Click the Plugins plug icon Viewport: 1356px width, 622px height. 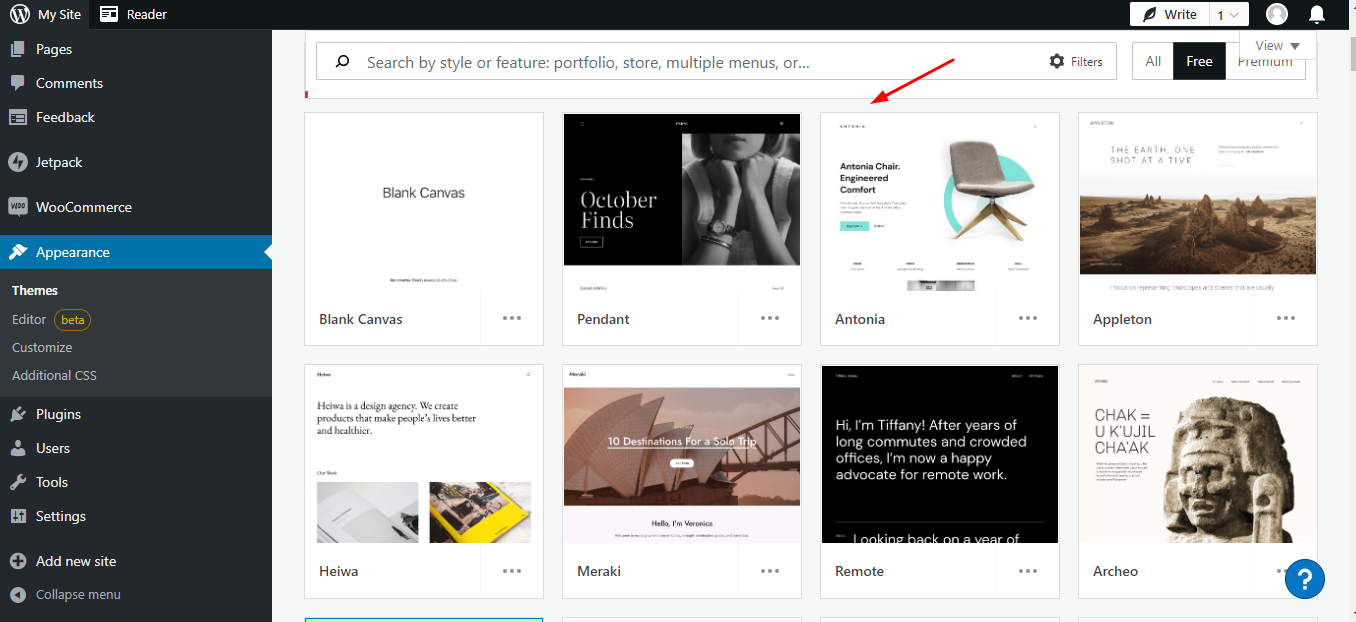[x=18, y=414]
